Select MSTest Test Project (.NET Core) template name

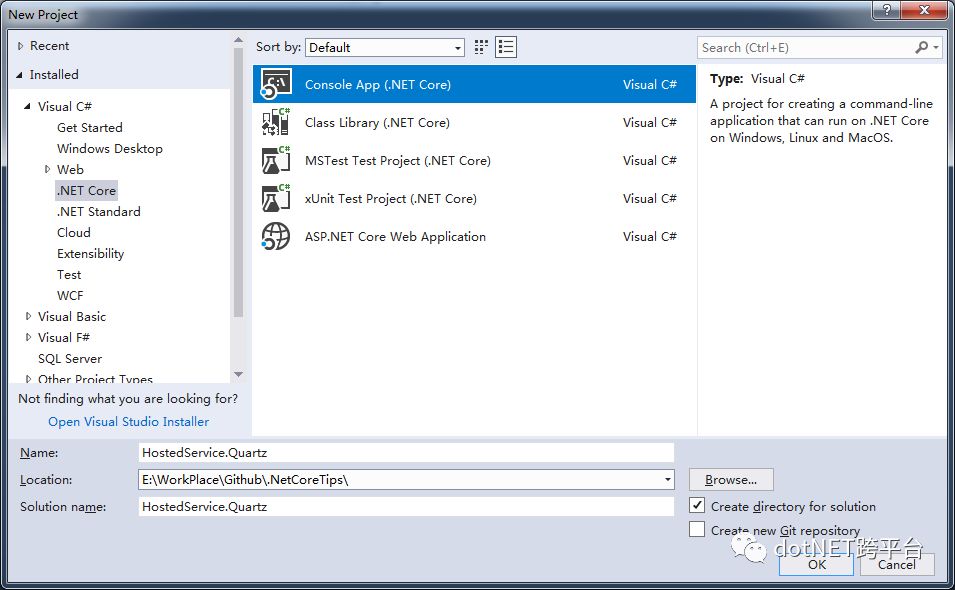coord(398,161)
